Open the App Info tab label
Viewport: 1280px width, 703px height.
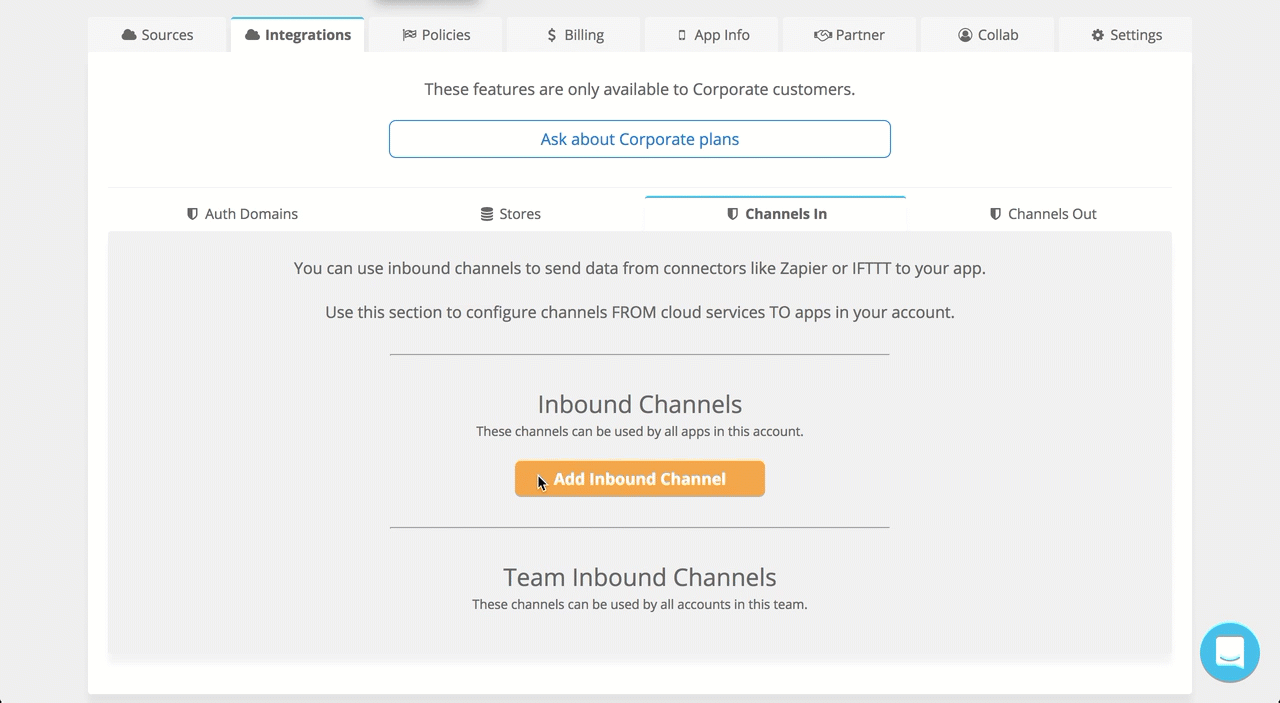721,35
